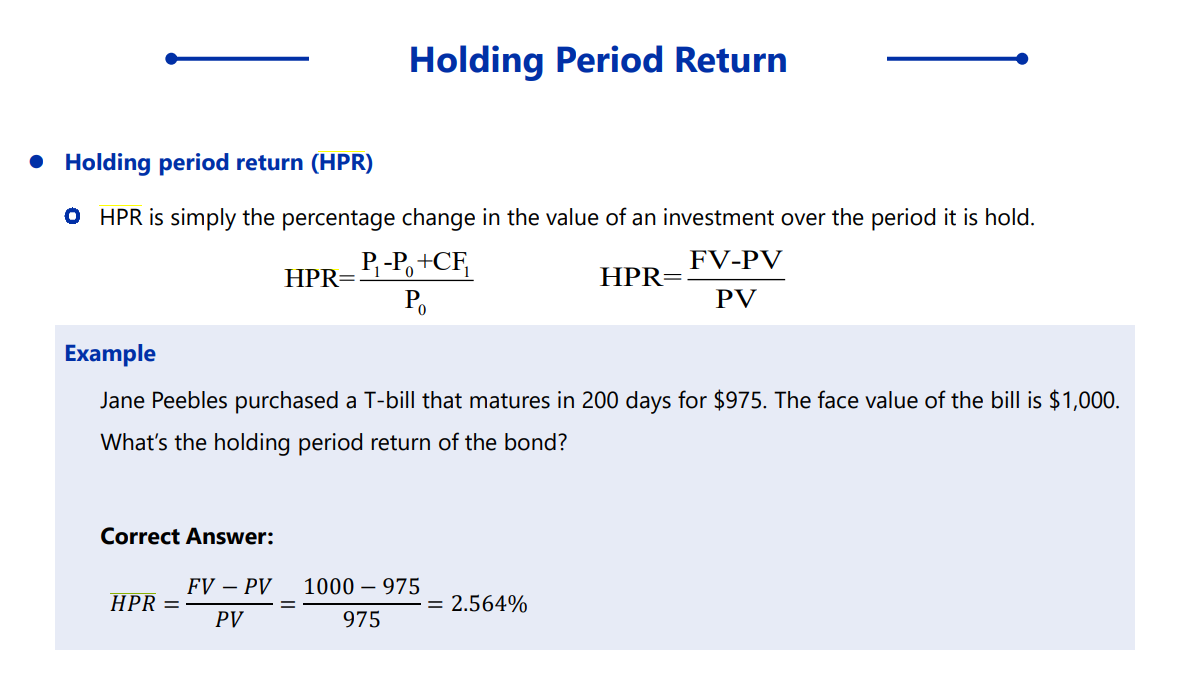Click the italic HPR in the answer equation

[133, 604]
